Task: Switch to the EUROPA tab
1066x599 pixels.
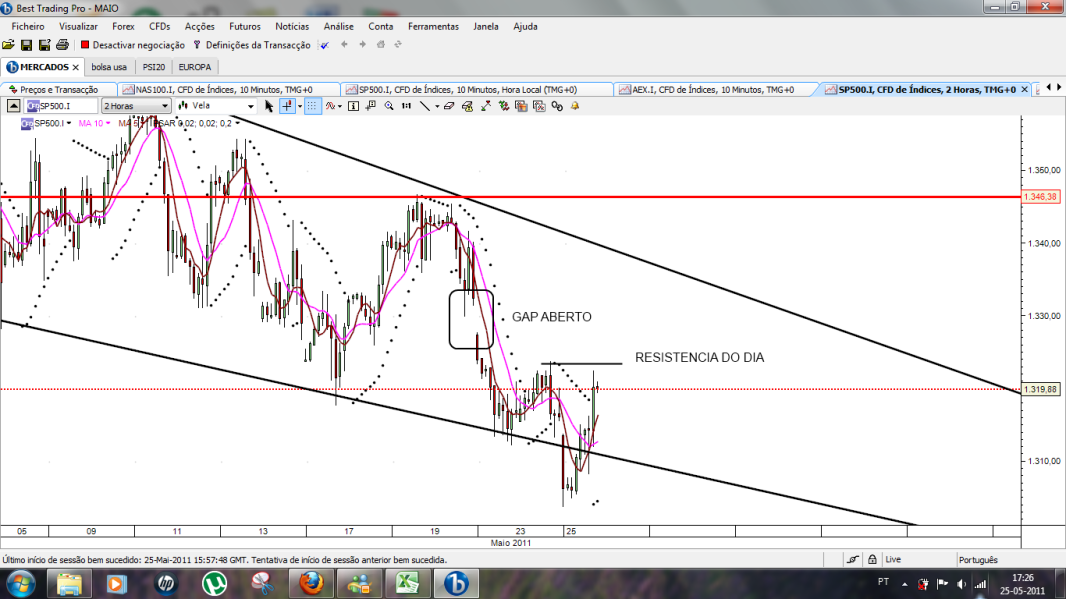Action: 194,67
